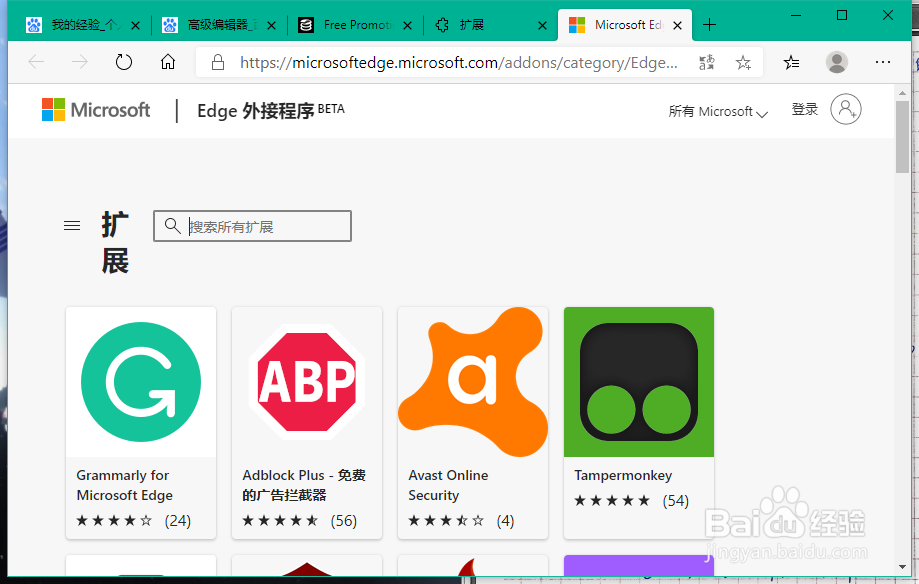Open the Tampermonkey icon tile

pos(639,382)
